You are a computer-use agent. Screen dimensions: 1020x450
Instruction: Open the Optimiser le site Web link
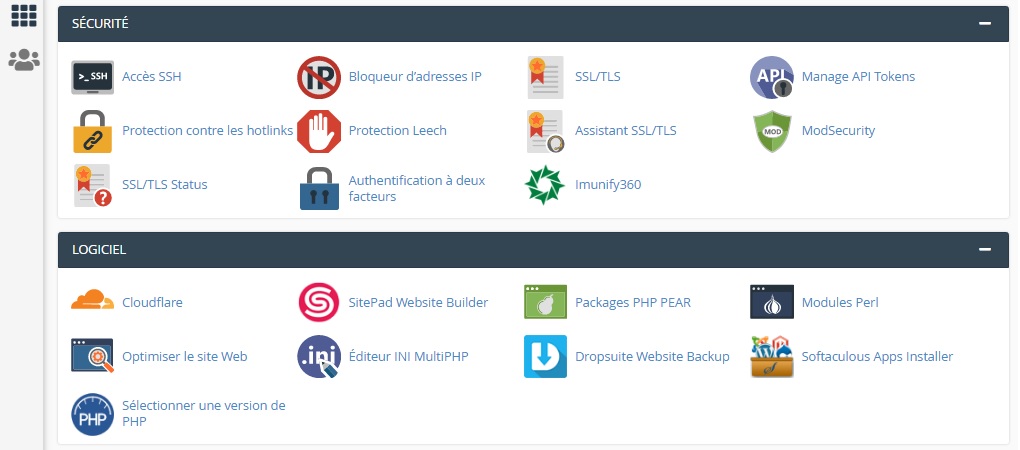click(184, 356)
